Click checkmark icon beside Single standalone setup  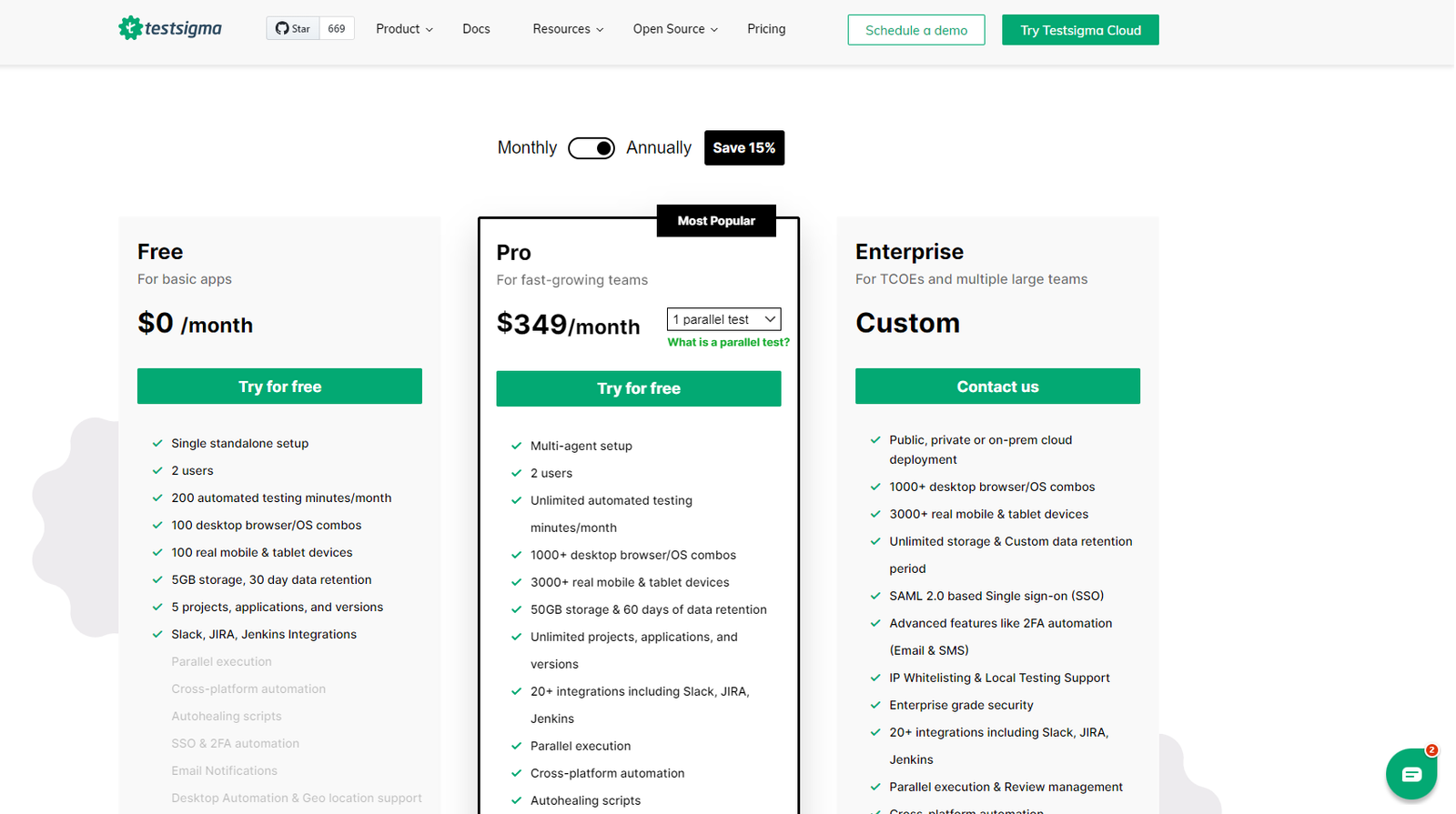(x=157, y=443)
